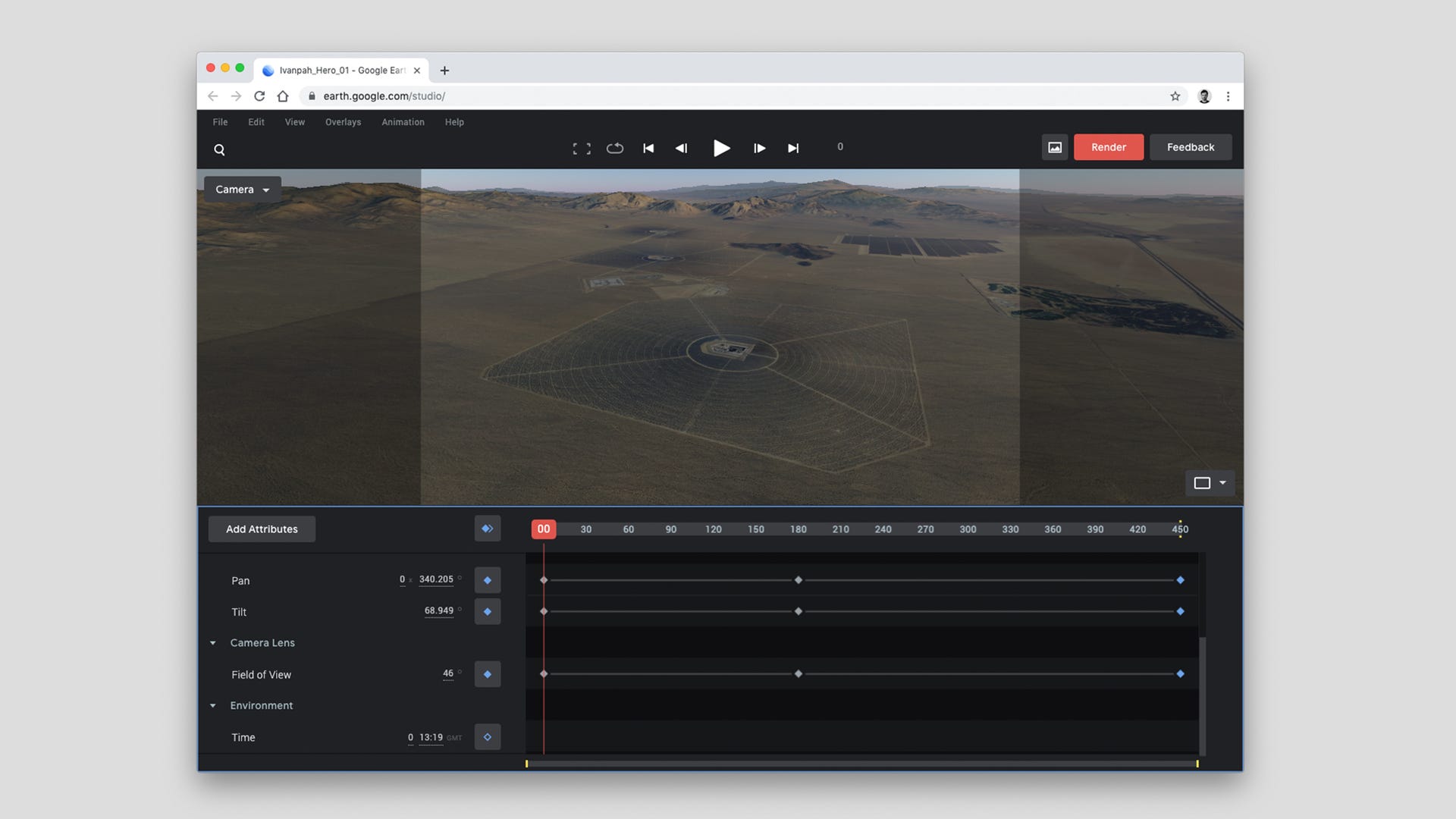The image size is (1456, 819).
Task: Click the Play button
Action: (721, 148)
